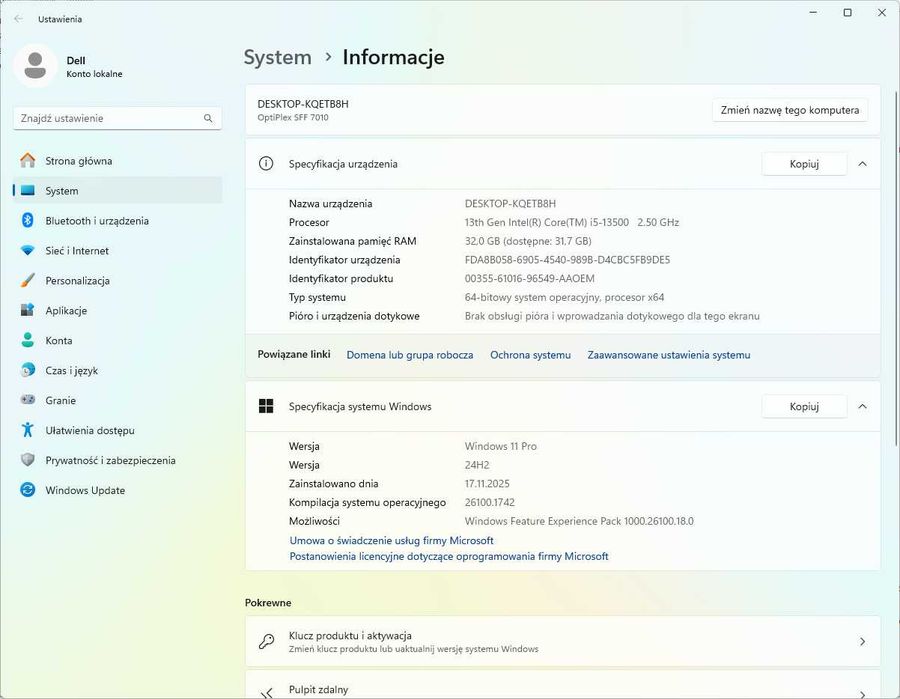Click the System breadcrumb link
Screen dimensions: 900x699
pos(277,57)
